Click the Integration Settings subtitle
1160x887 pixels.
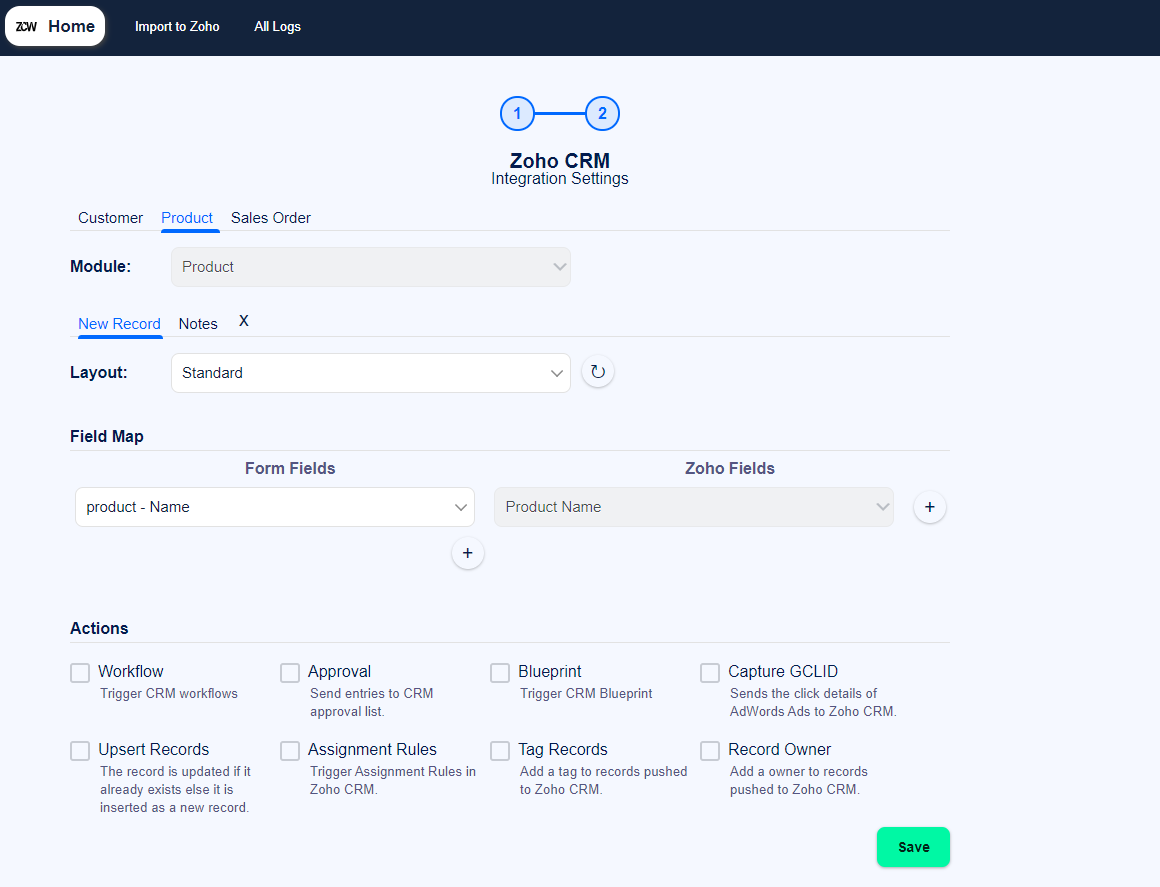(560, 178)
